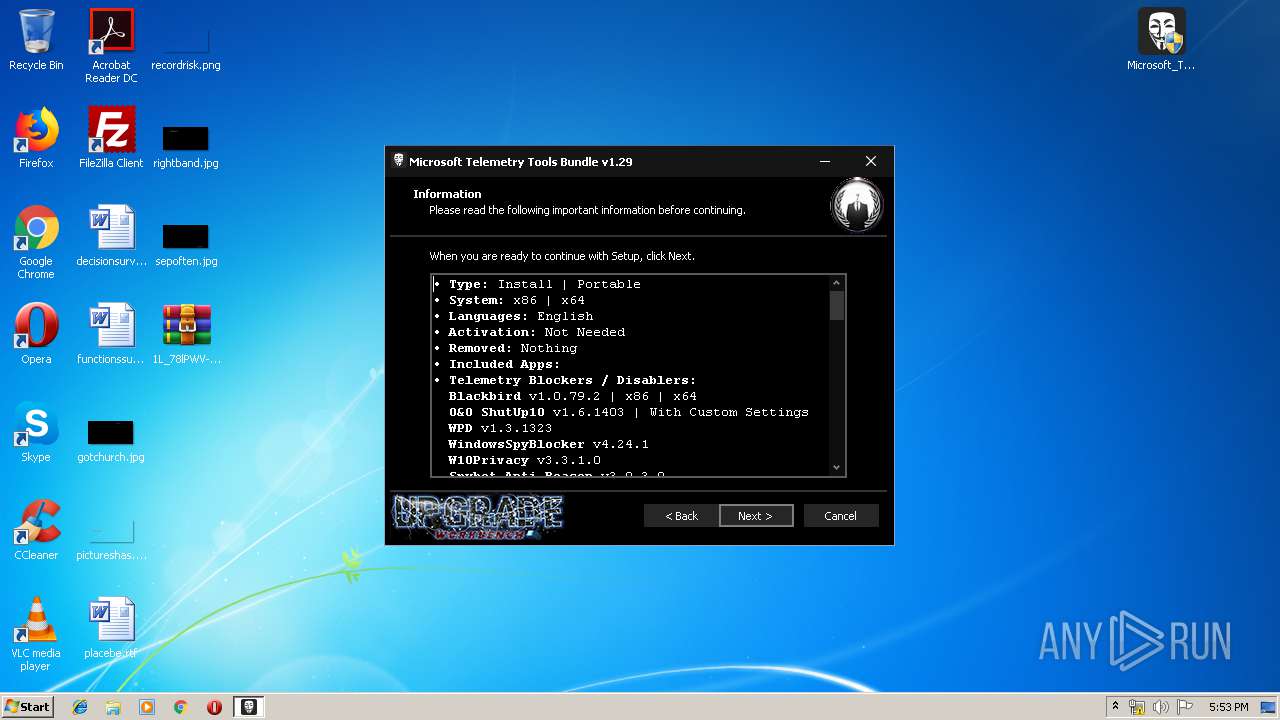This screenshot has height=720, width=1280.
Task: Click the Anonymous logo in installer header
Action: 856,204
